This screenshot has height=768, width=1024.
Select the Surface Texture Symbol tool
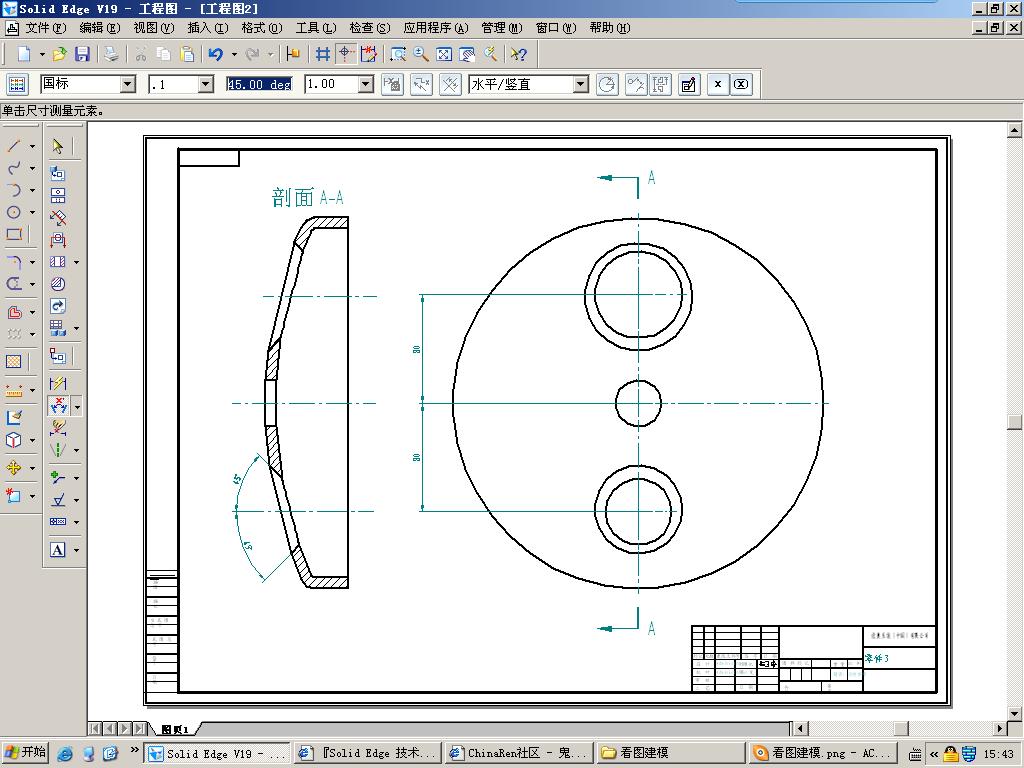(x=57, y=500)
